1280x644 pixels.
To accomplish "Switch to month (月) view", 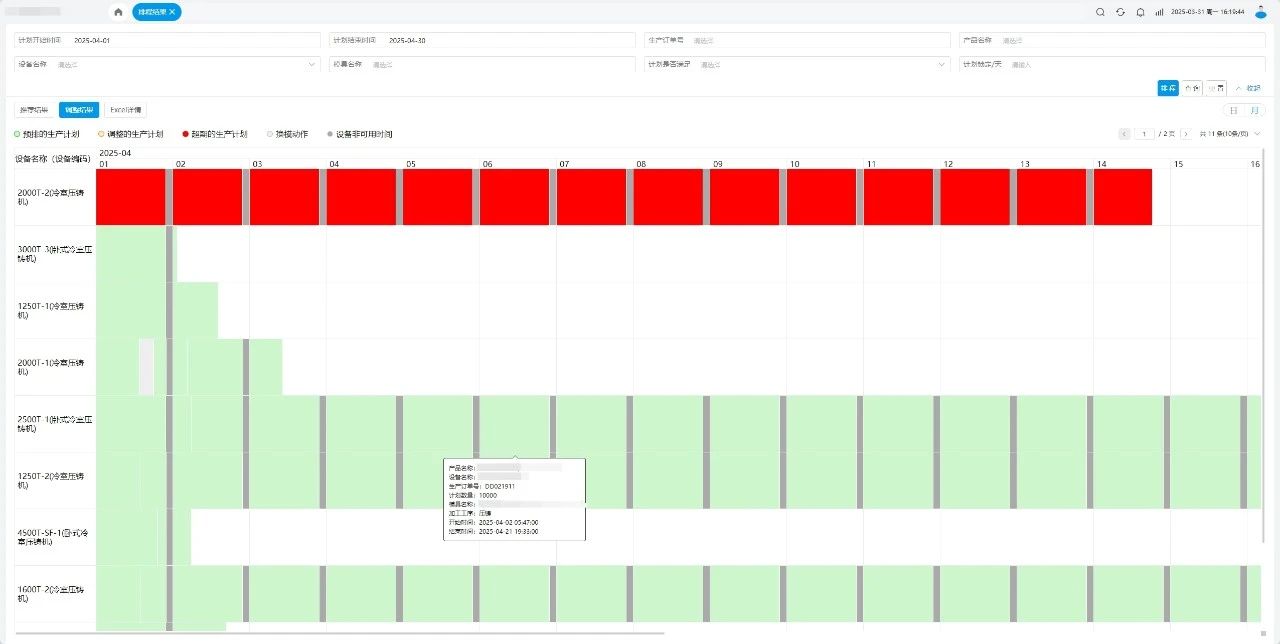I will tap(1253, 110).
